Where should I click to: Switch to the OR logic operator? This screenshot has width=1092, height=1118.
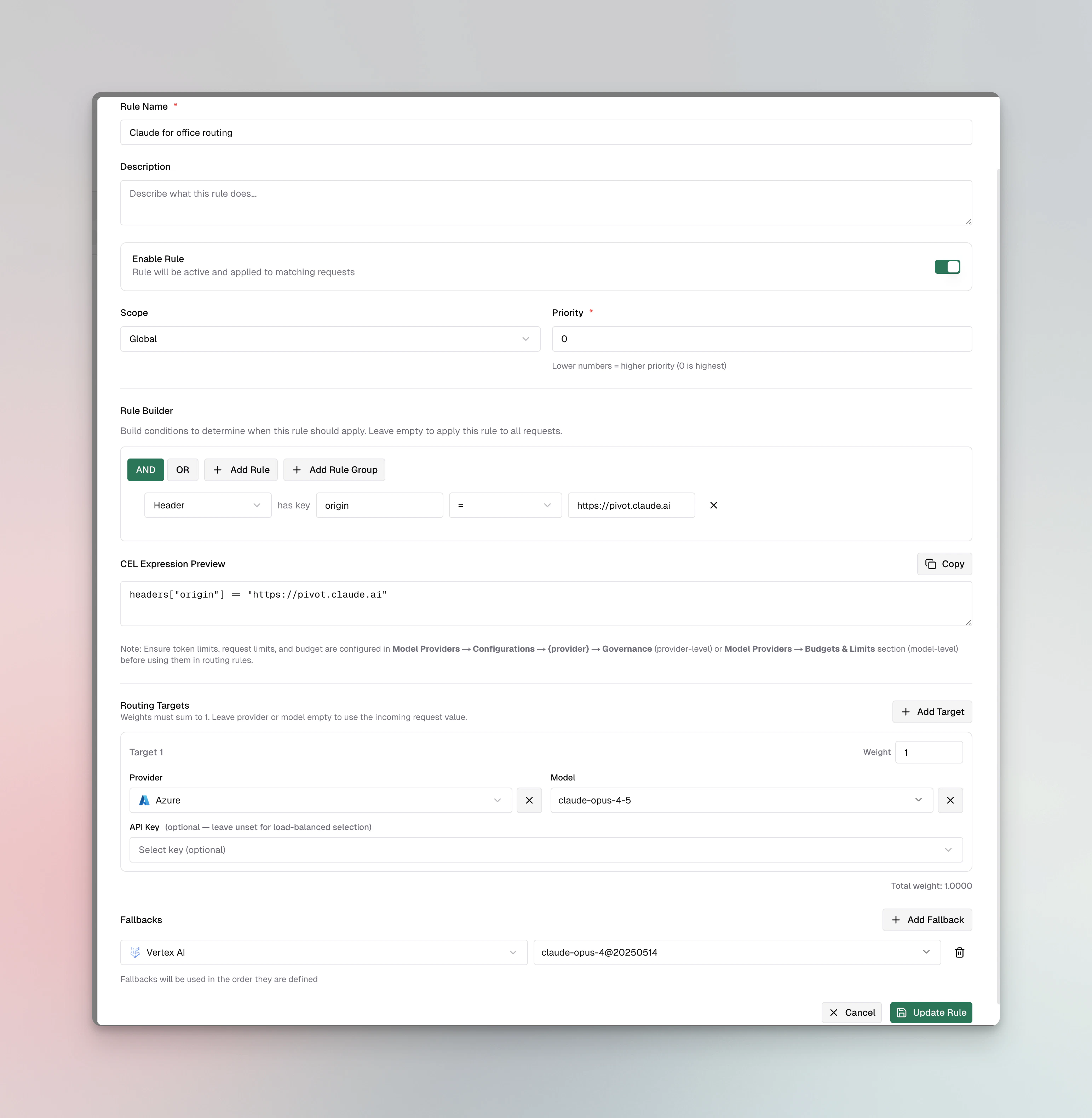(x=182, y=469)
